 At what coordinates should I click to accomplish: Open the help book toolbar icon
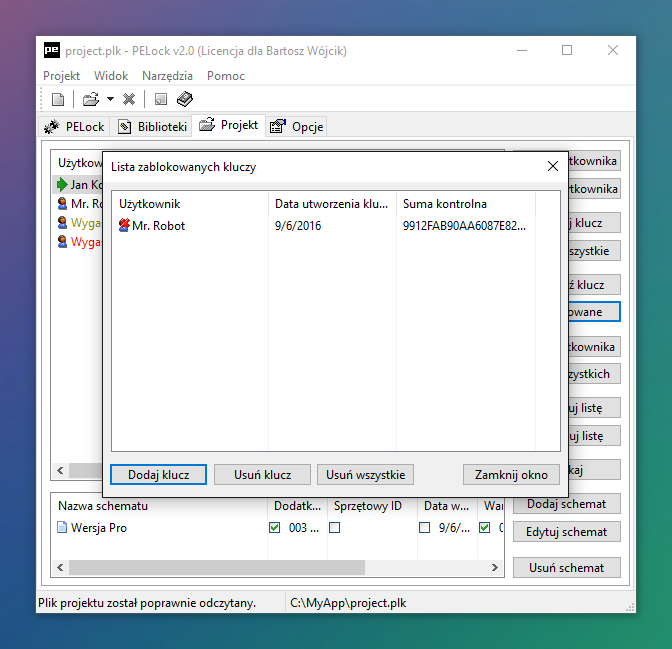pos(185,99)
